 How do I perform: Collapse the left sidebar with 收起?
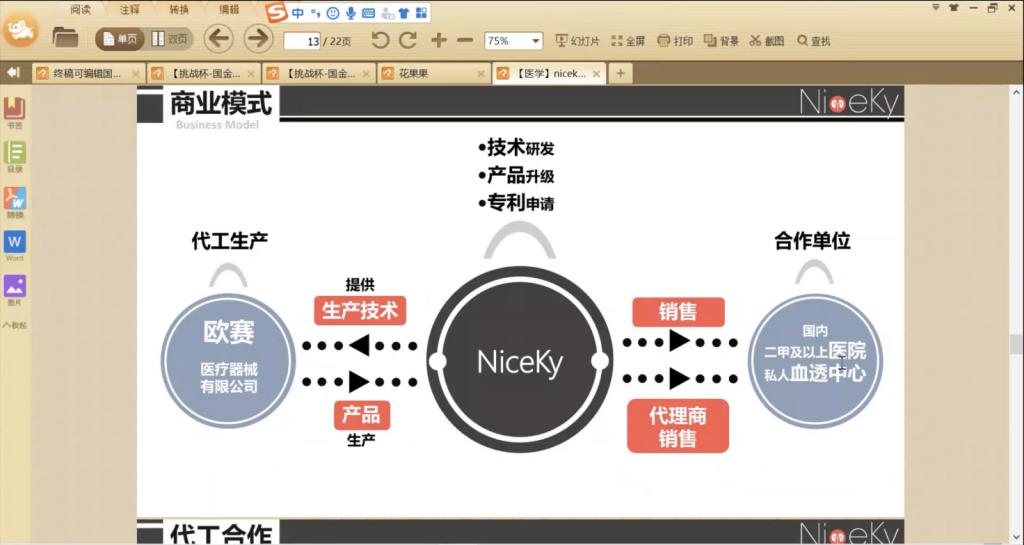tap(14, 325)
